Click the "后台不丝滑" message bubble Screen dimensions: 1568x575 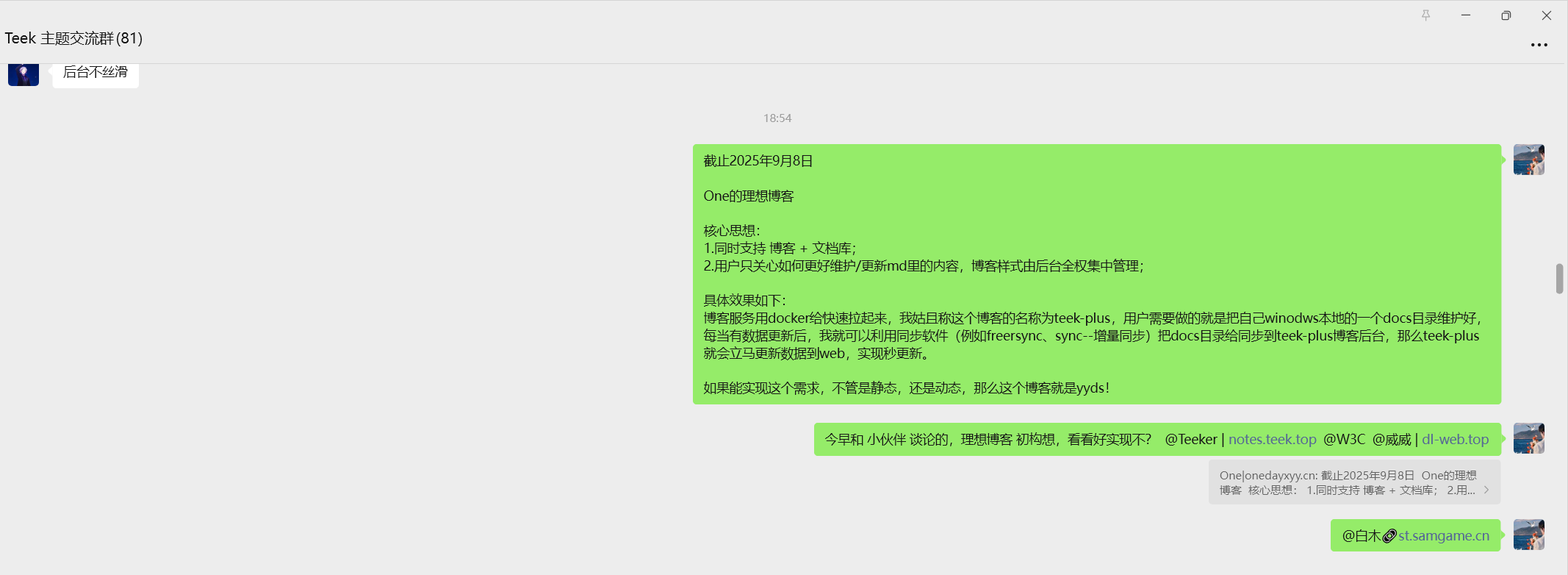96,73
